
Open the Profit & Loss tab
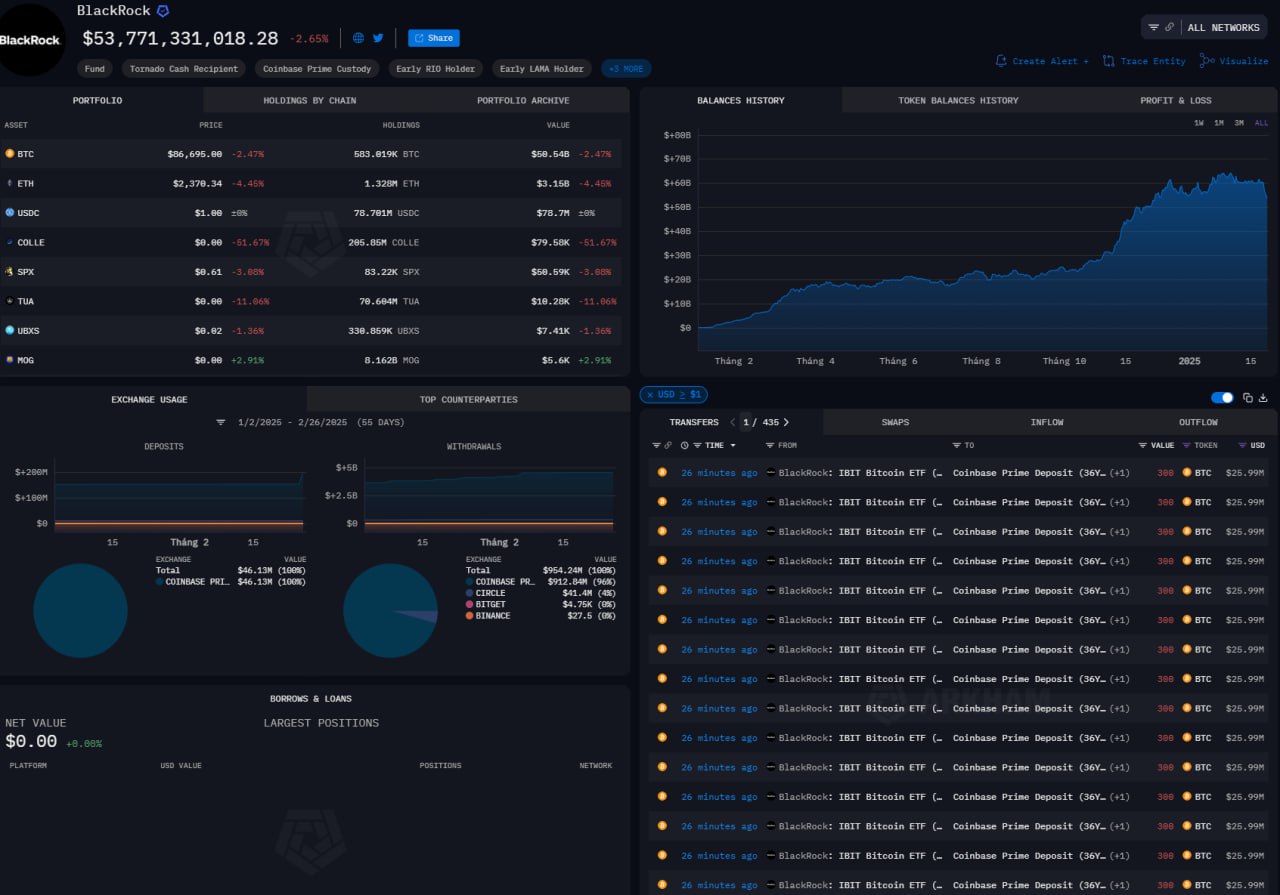click(x=1176, y=100)
